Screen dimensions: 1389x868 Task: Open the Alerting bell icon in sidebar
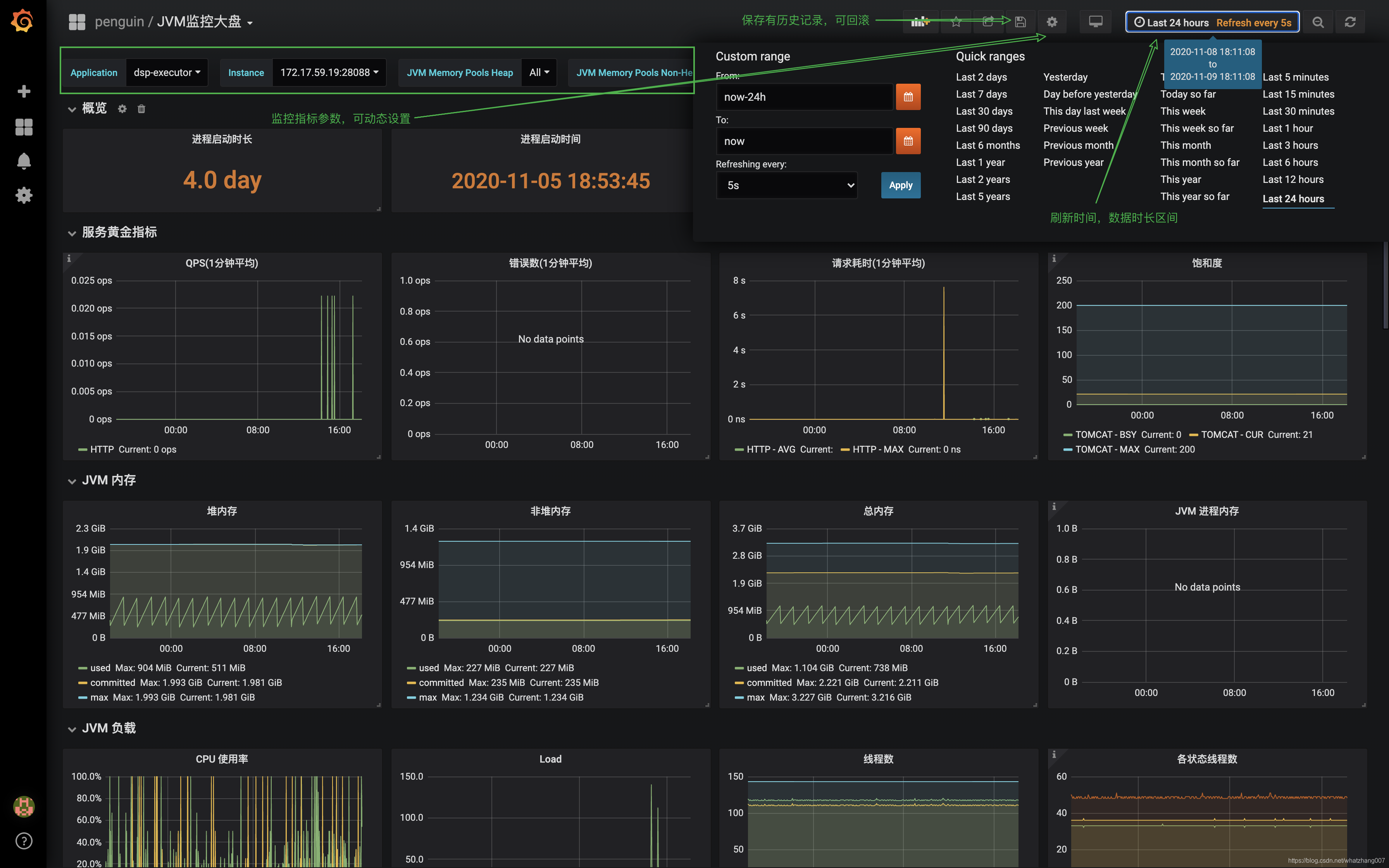point(24,161)
